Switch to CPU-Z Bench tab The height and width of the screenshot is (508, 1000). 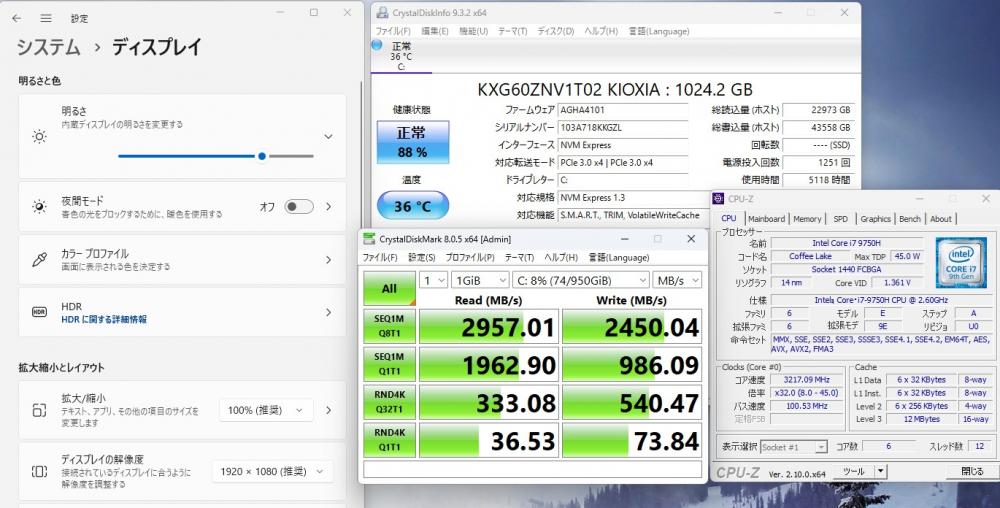(x=910, y=219)
